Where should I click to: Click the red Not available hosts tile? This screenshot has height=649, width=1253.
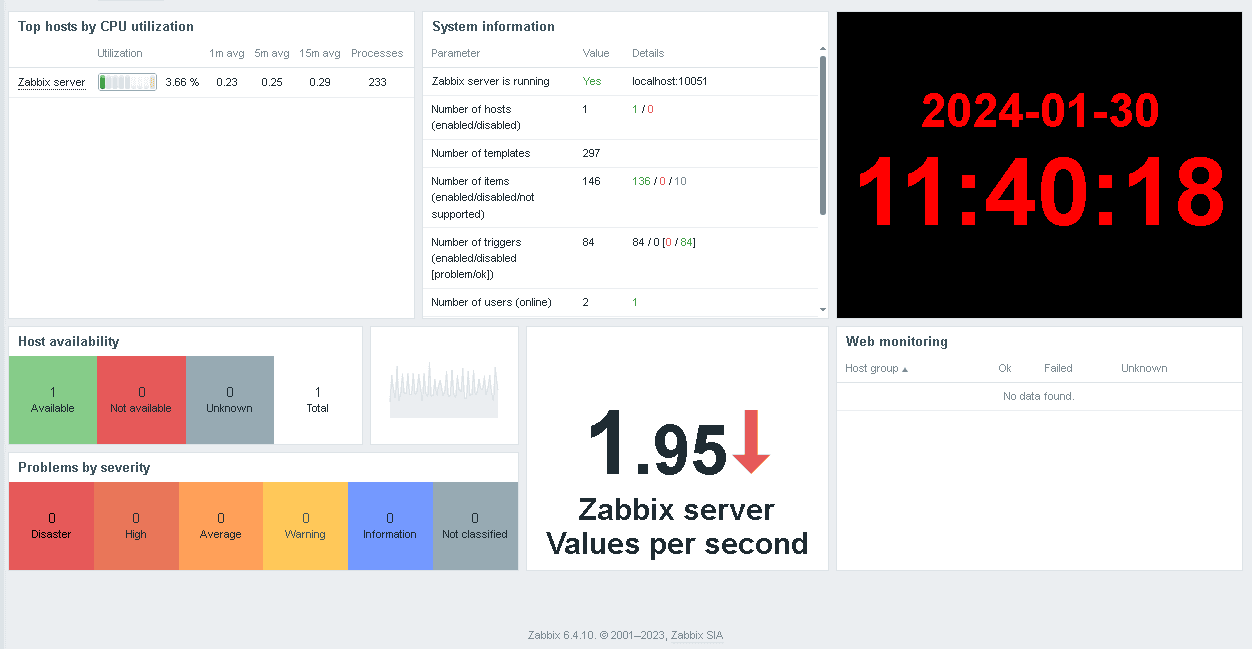[141, 400]
